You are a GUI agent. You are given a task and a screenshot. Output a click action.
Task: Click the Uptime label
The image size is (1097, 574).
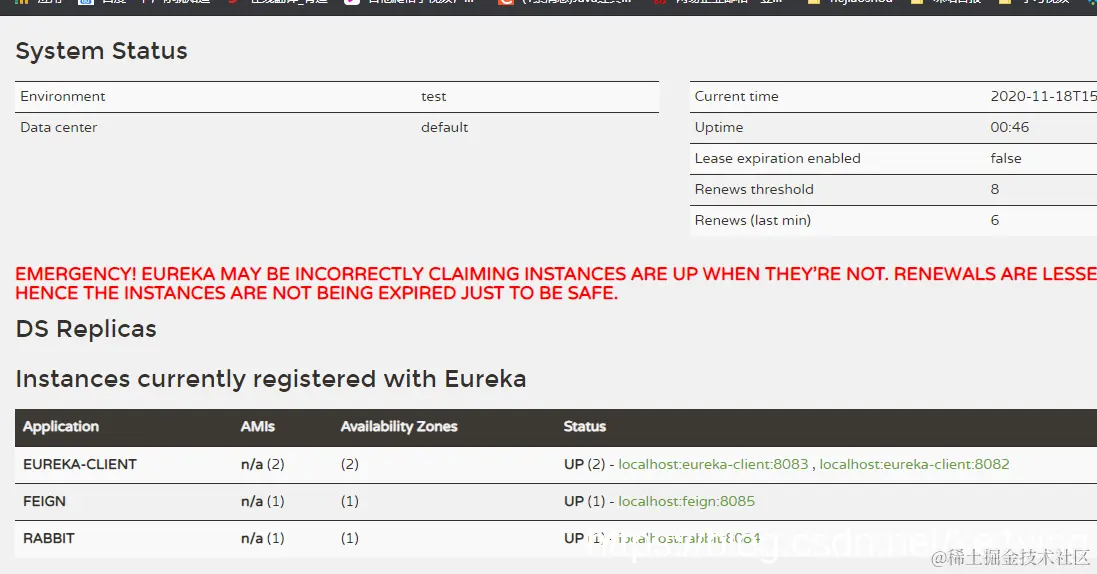coord(719,127)
